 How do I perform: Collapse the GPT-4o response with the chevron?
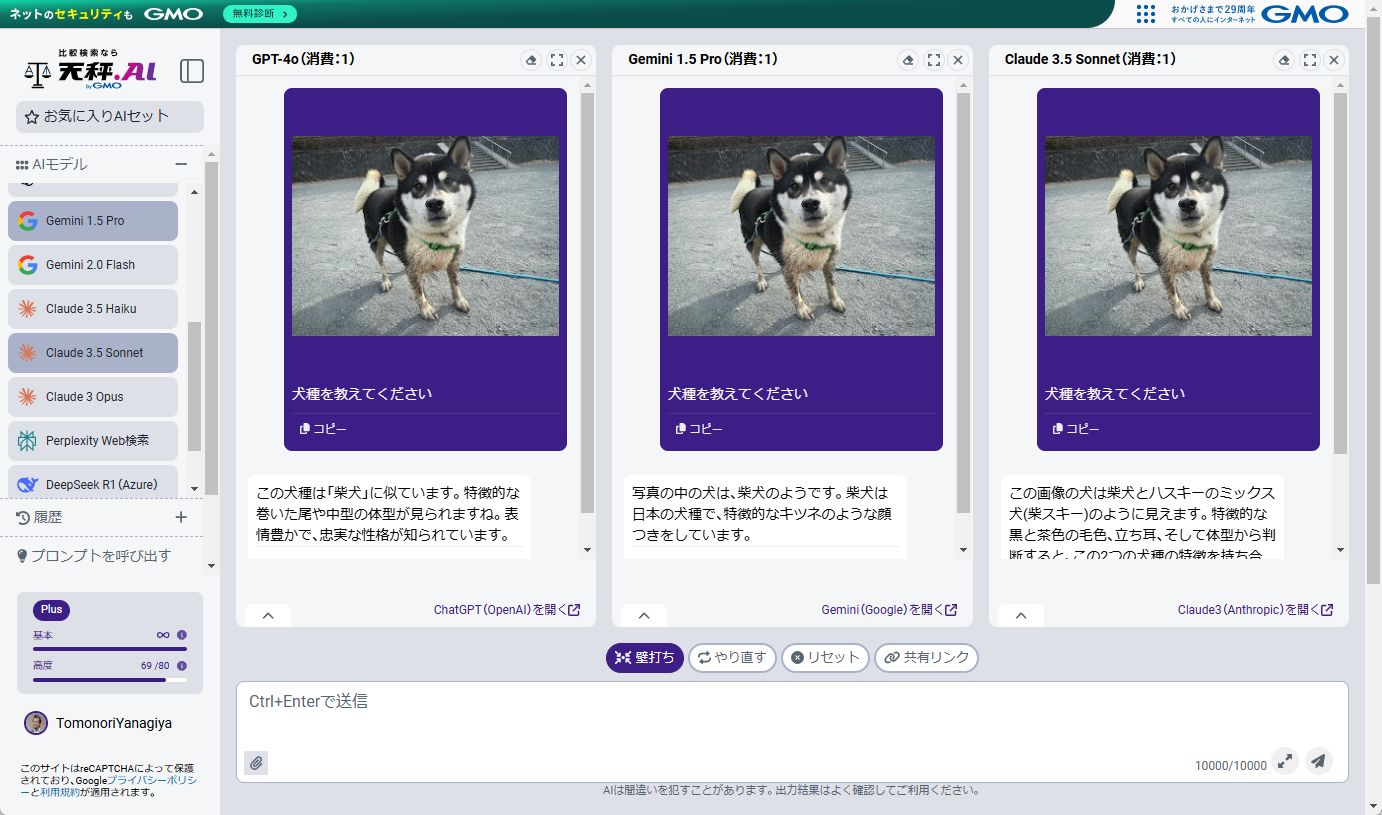[267, 615]
